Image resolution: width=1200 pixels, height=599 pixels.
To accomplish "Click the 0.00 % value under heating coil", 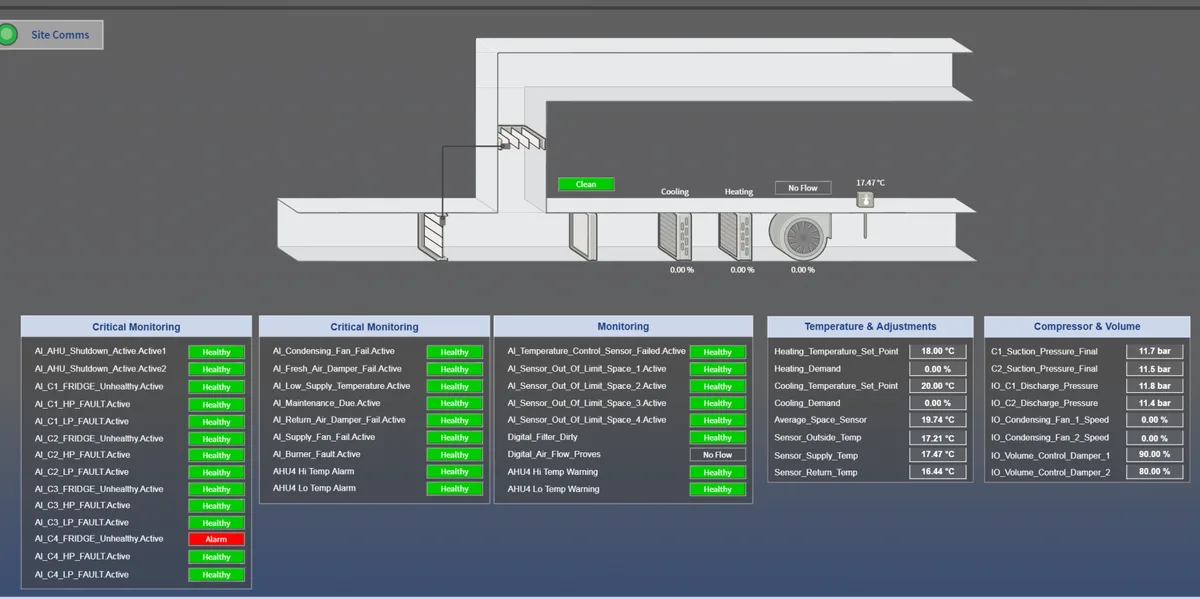I will [x=742, y=270].
